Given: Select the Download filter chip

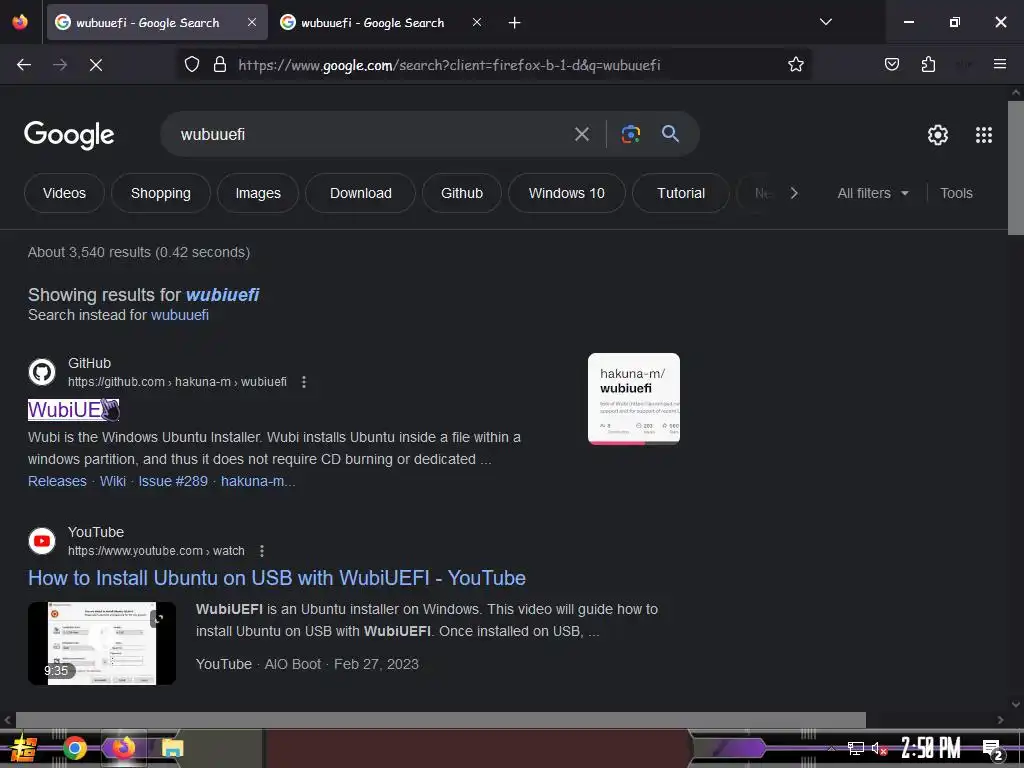Looking at the screenshot, I should (360, 193).
